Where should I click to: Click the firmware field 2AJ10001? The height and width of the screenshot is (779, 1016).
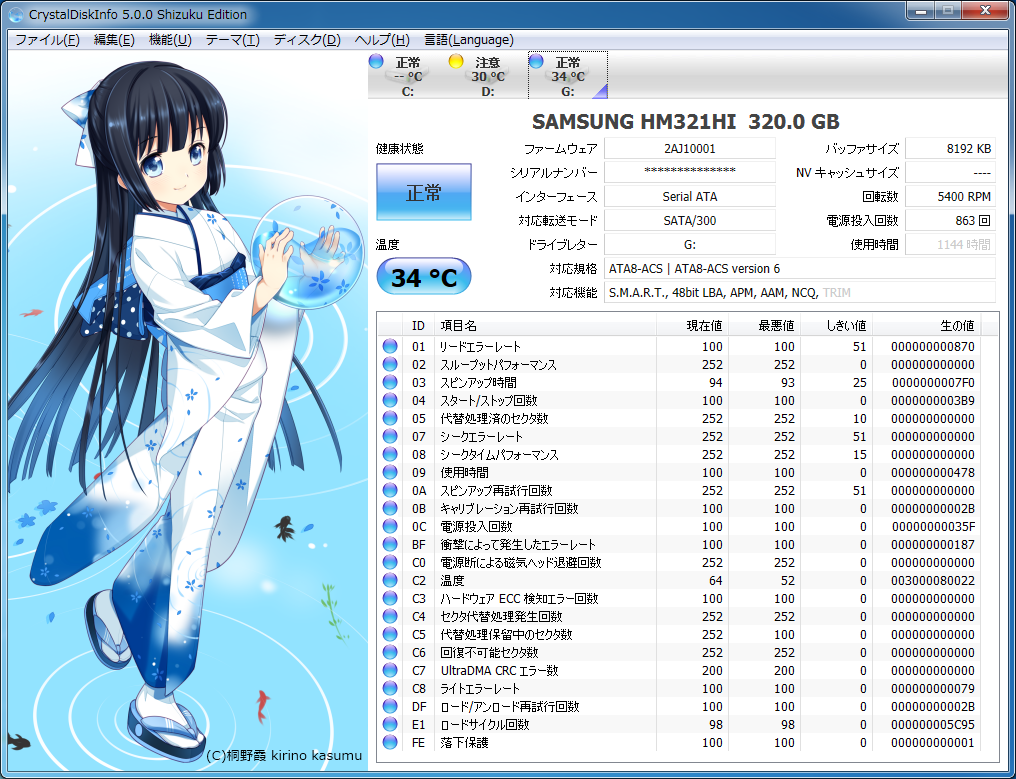click(x=689, y=148)
